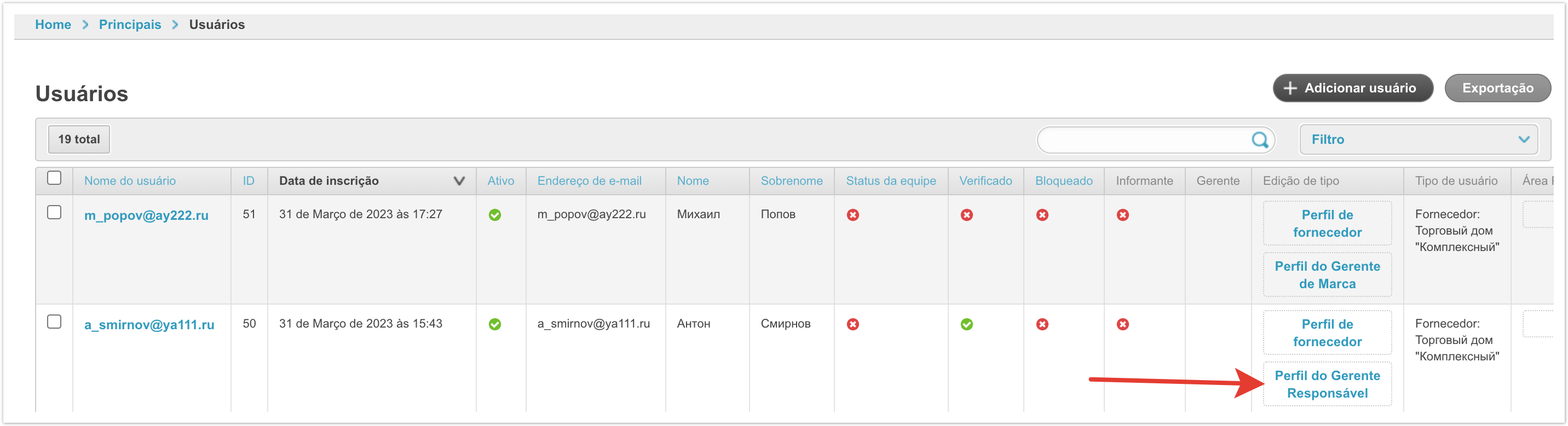1568x426 pixels.
Task: Click green Ativo checkmark for m_popov
Action: (495, 215)
